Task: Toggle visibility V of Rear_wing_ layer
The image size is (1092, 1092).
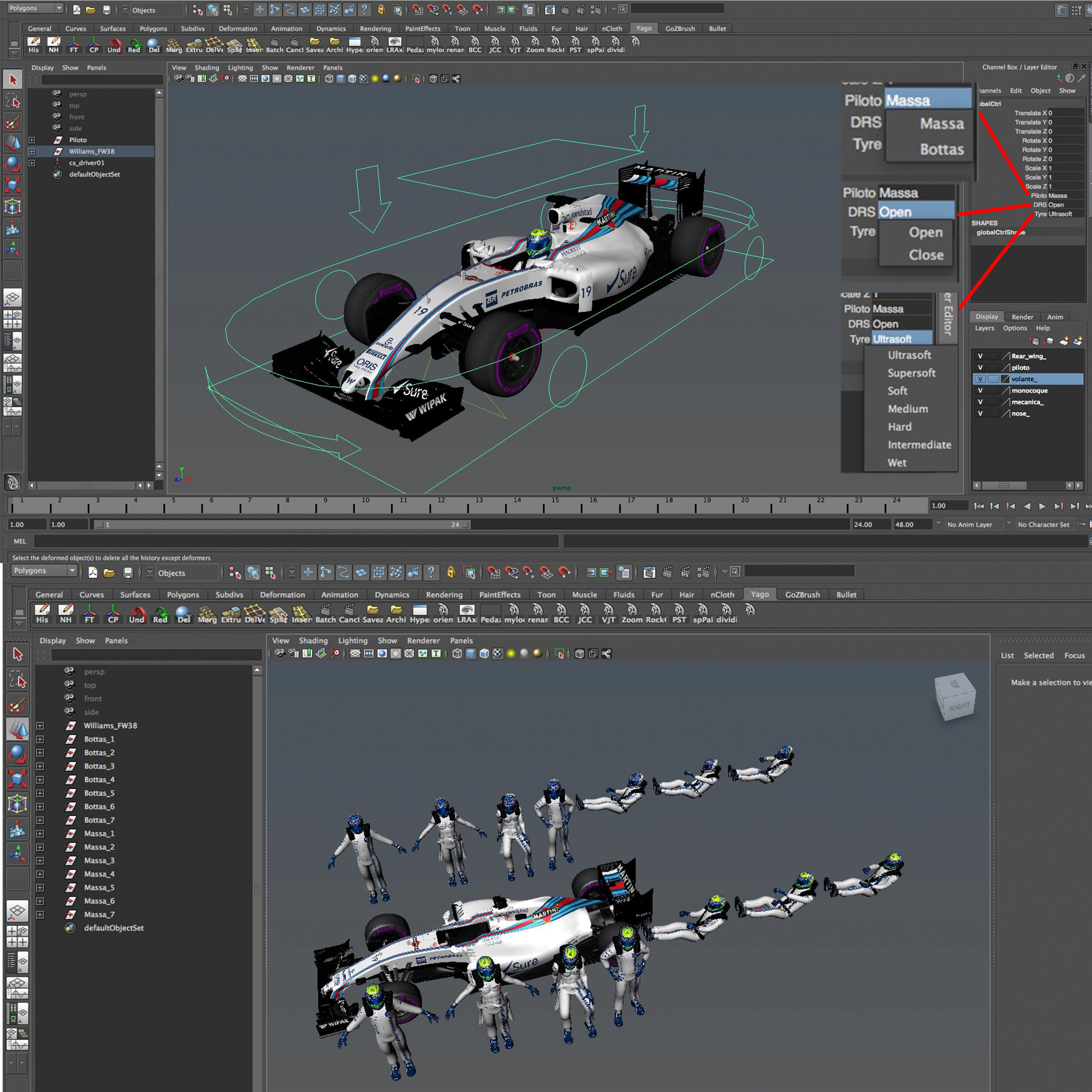Action: [x=980, y=356]
